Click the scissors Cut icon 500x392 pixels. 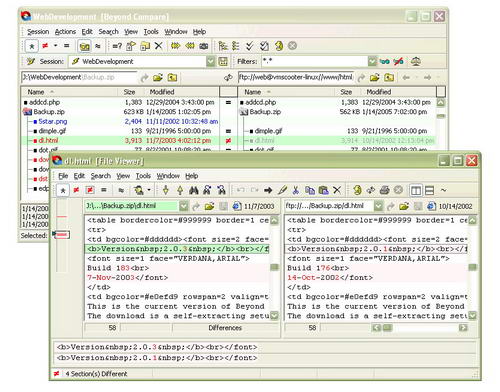[x=295, y=190]
